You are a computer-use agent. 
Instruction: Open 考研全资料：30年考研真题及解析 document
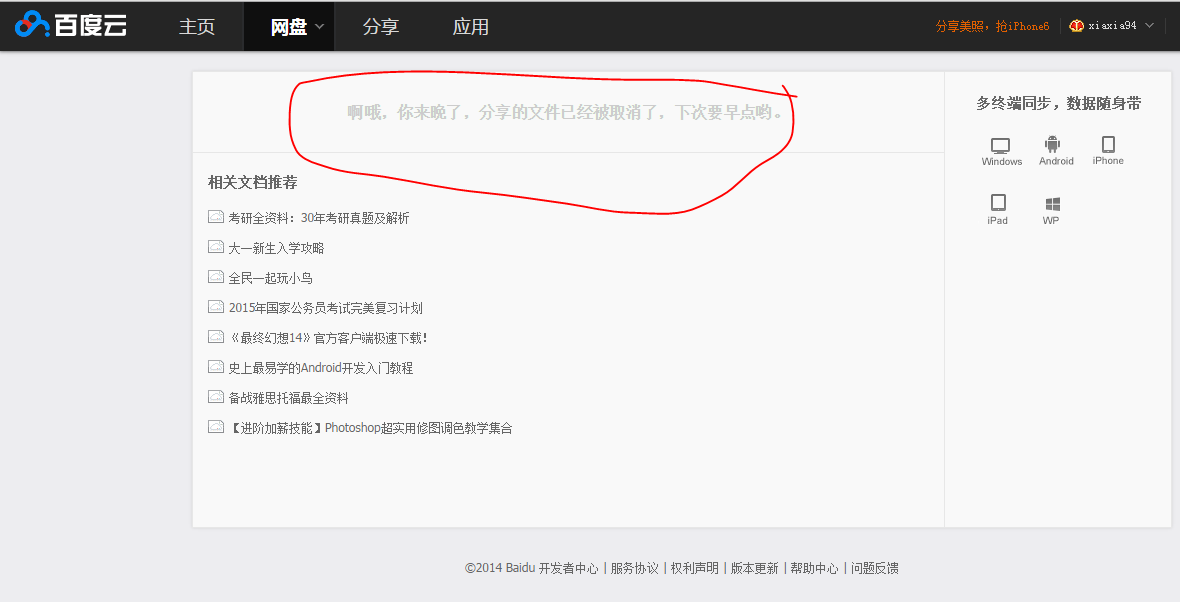point(318,218)
